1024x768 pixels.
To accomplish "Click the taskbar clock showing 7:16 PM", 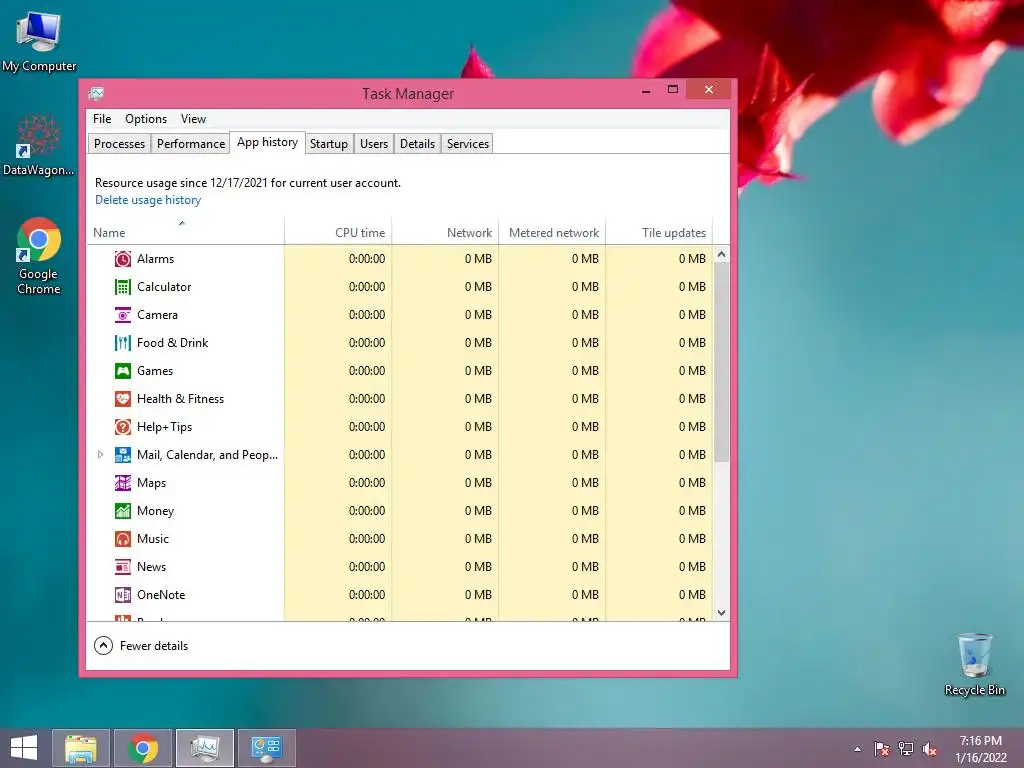I will (981, 749).
